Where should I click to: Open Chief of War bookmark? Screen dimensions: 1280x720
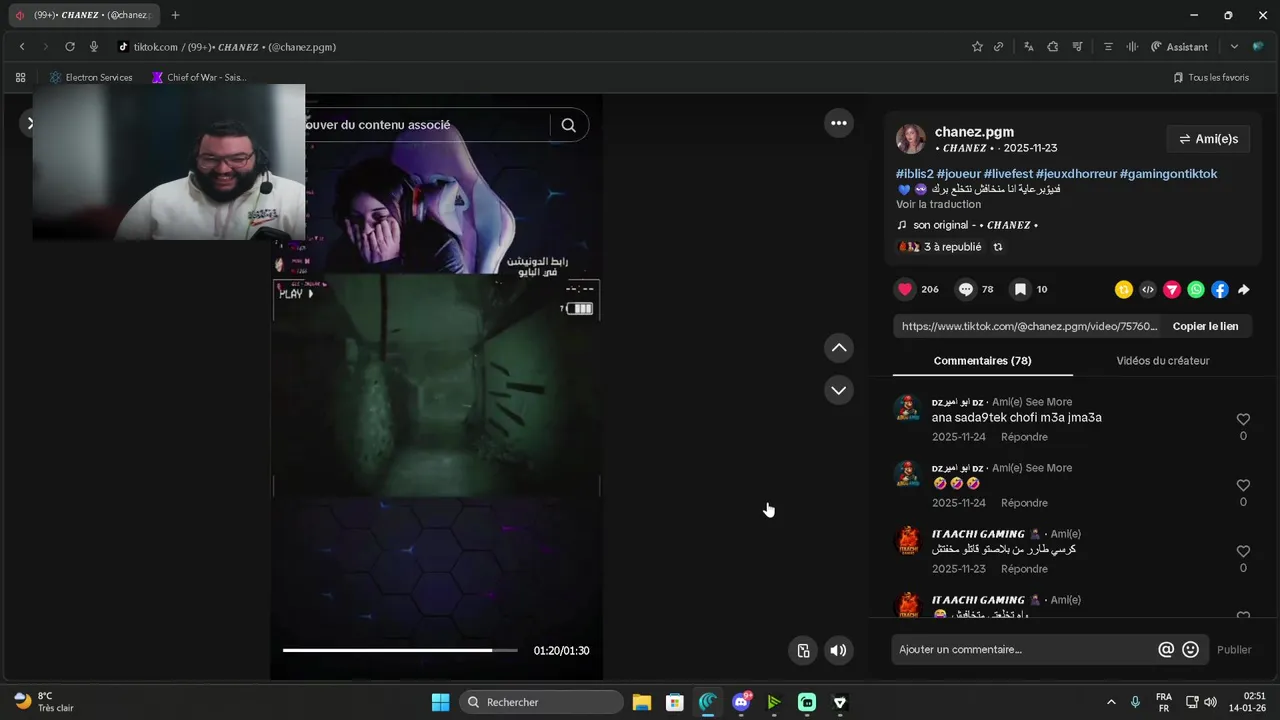point(199,77)
